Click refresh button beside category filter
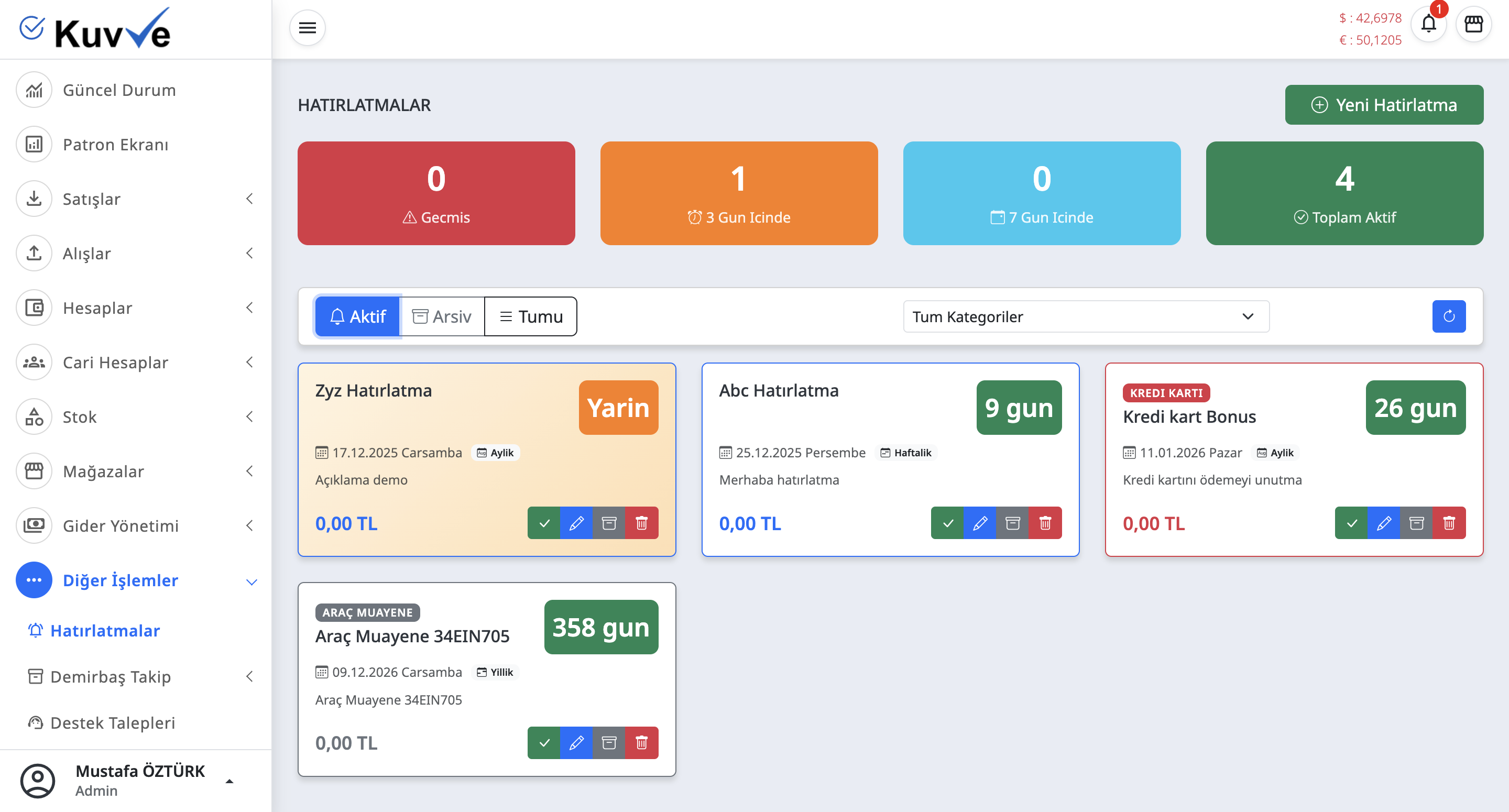Viewport: 1509px width, 812px height. pyautogui.click(x=1448, y=316)
